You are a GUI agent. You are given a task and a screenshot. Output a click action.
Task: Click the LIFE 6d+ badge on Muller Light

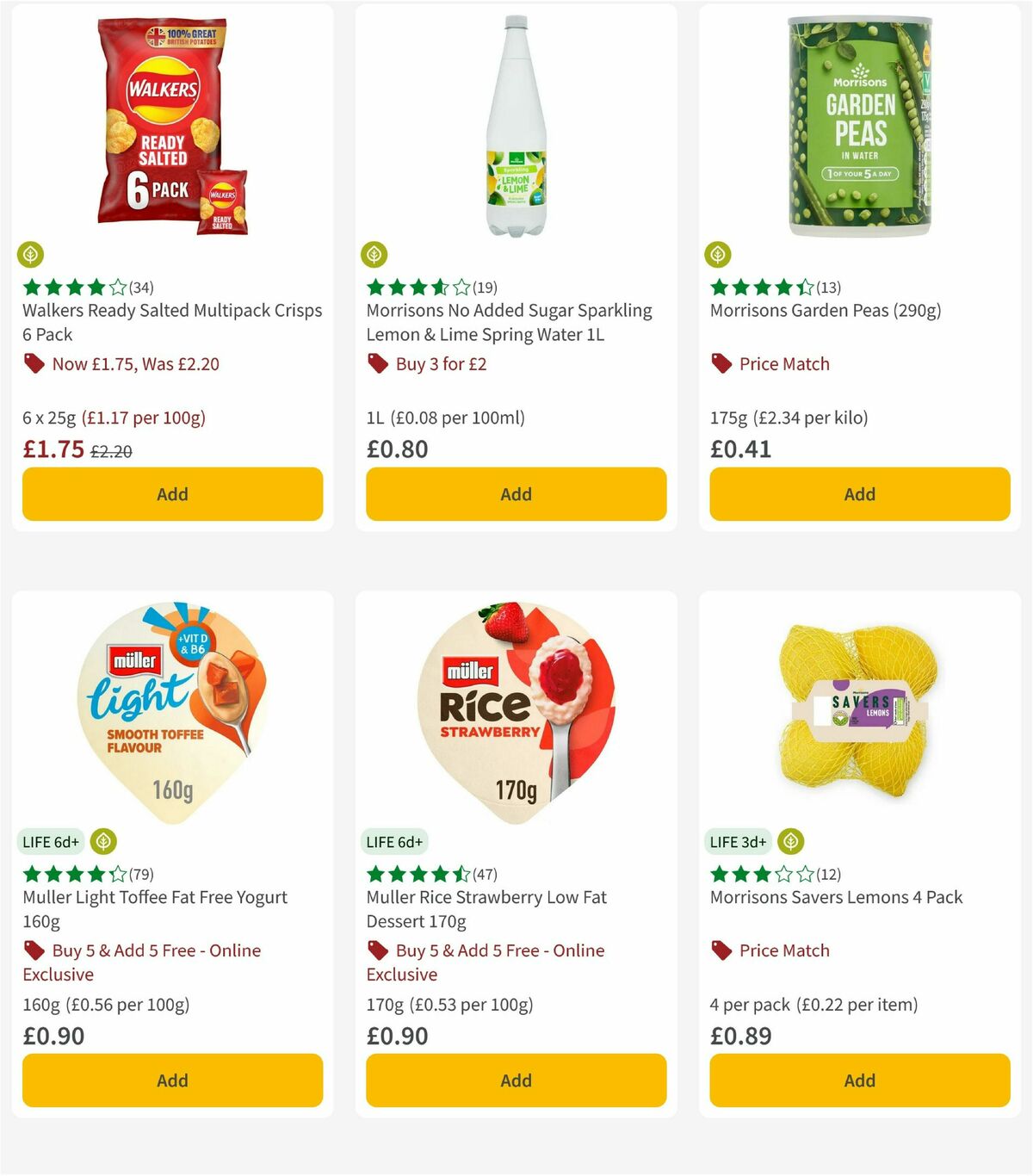tap(52, 841)
